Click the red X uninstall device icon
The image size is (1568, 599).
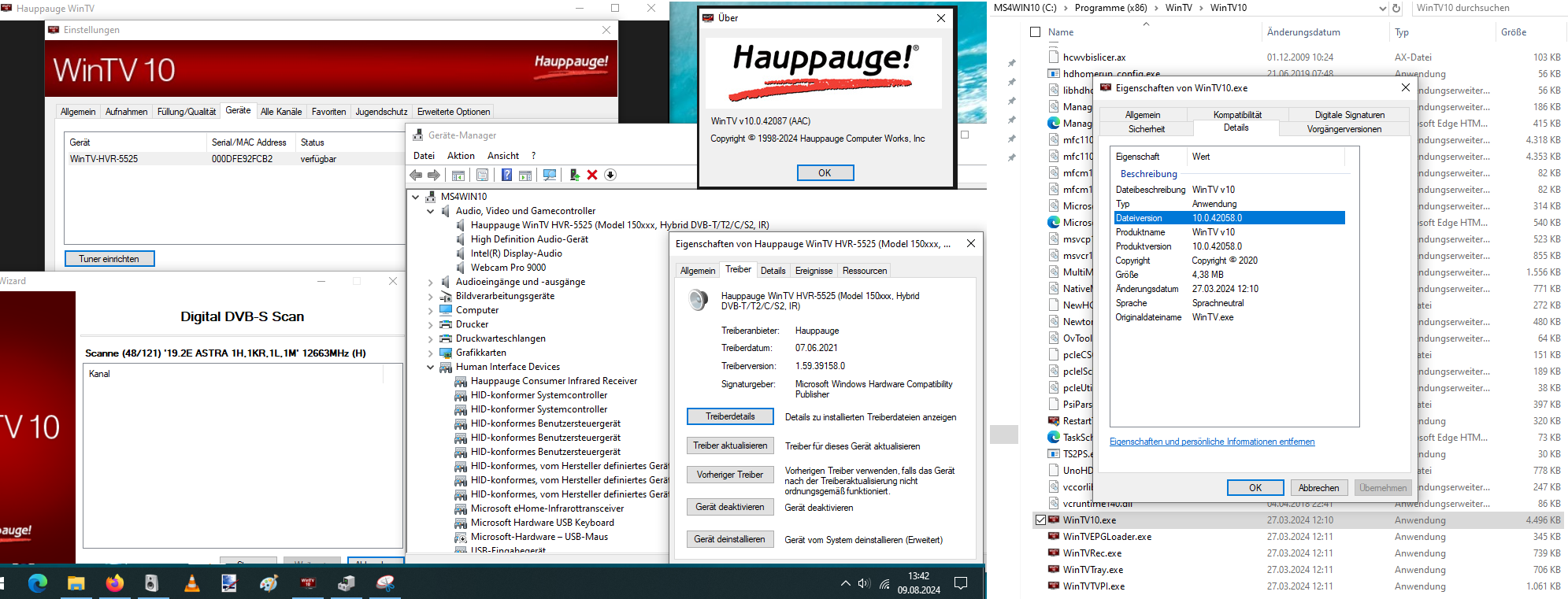(x=592, y=175)
